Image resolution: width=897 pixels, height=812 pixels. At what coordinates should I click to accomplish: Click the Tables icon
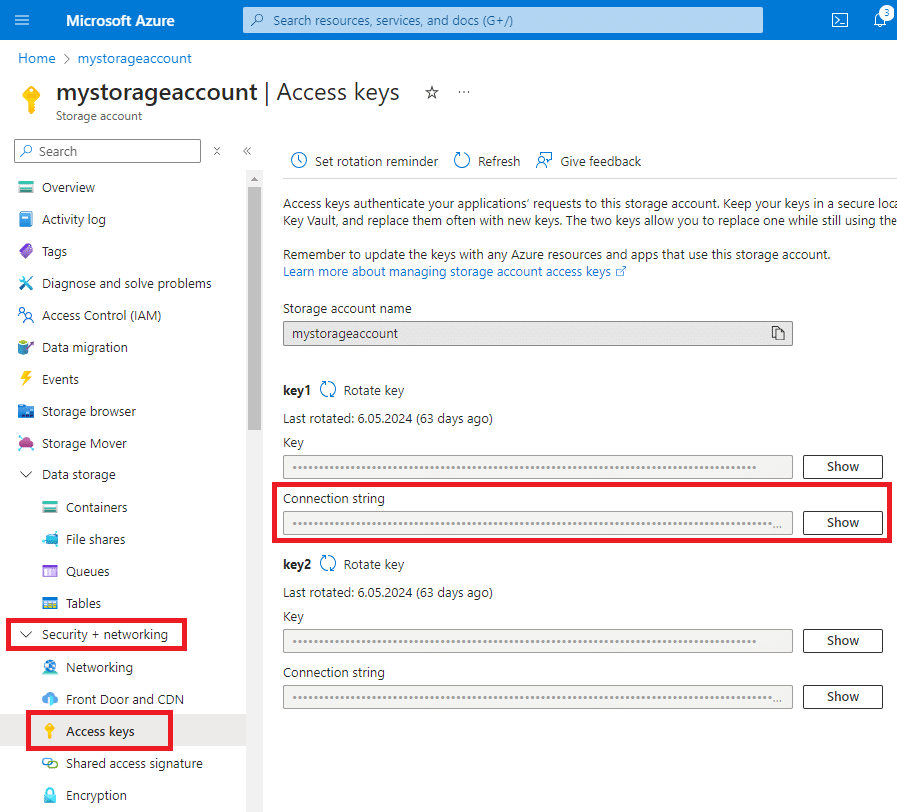tap(50, 603)
